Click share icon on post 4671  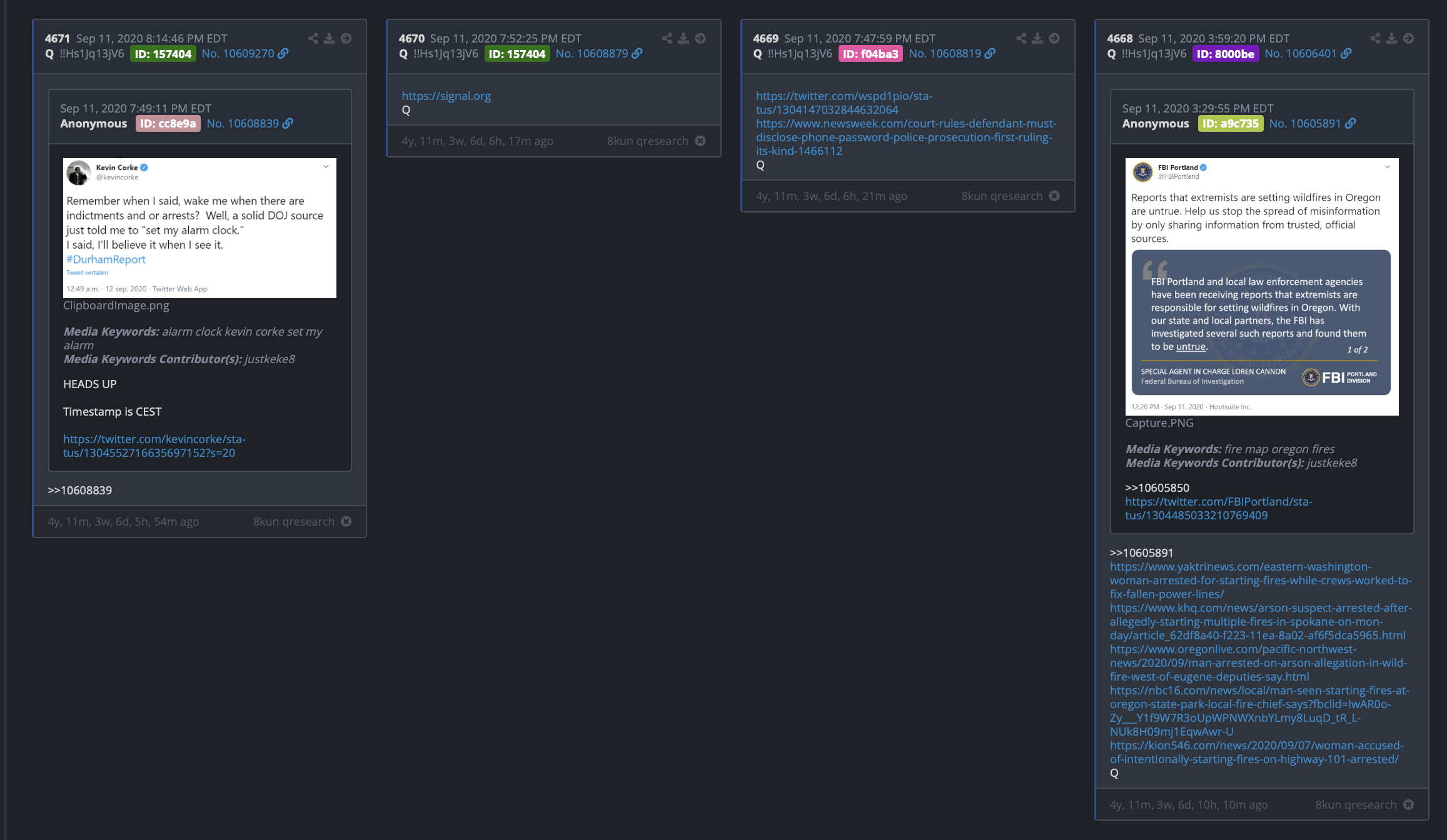point(313,38)
